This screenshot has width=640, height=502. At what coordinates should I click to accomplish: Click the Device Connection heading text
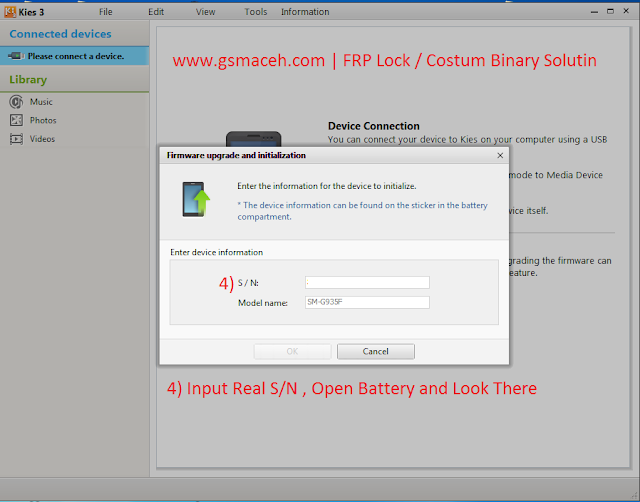coord(373,126)
